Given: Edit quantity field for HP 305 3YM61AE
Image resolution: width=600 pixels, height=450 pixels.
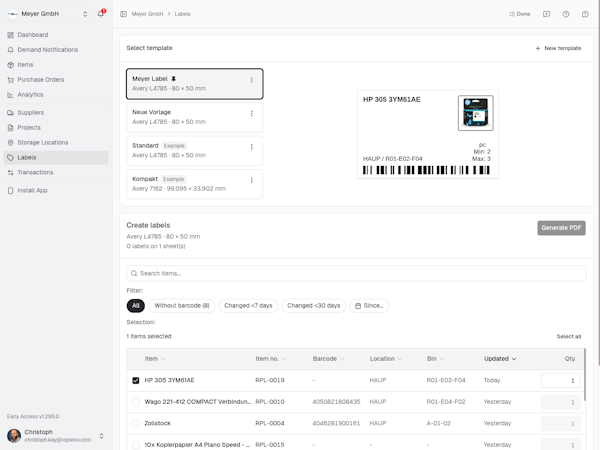Looking at the screenshot, I should [560, 380].
